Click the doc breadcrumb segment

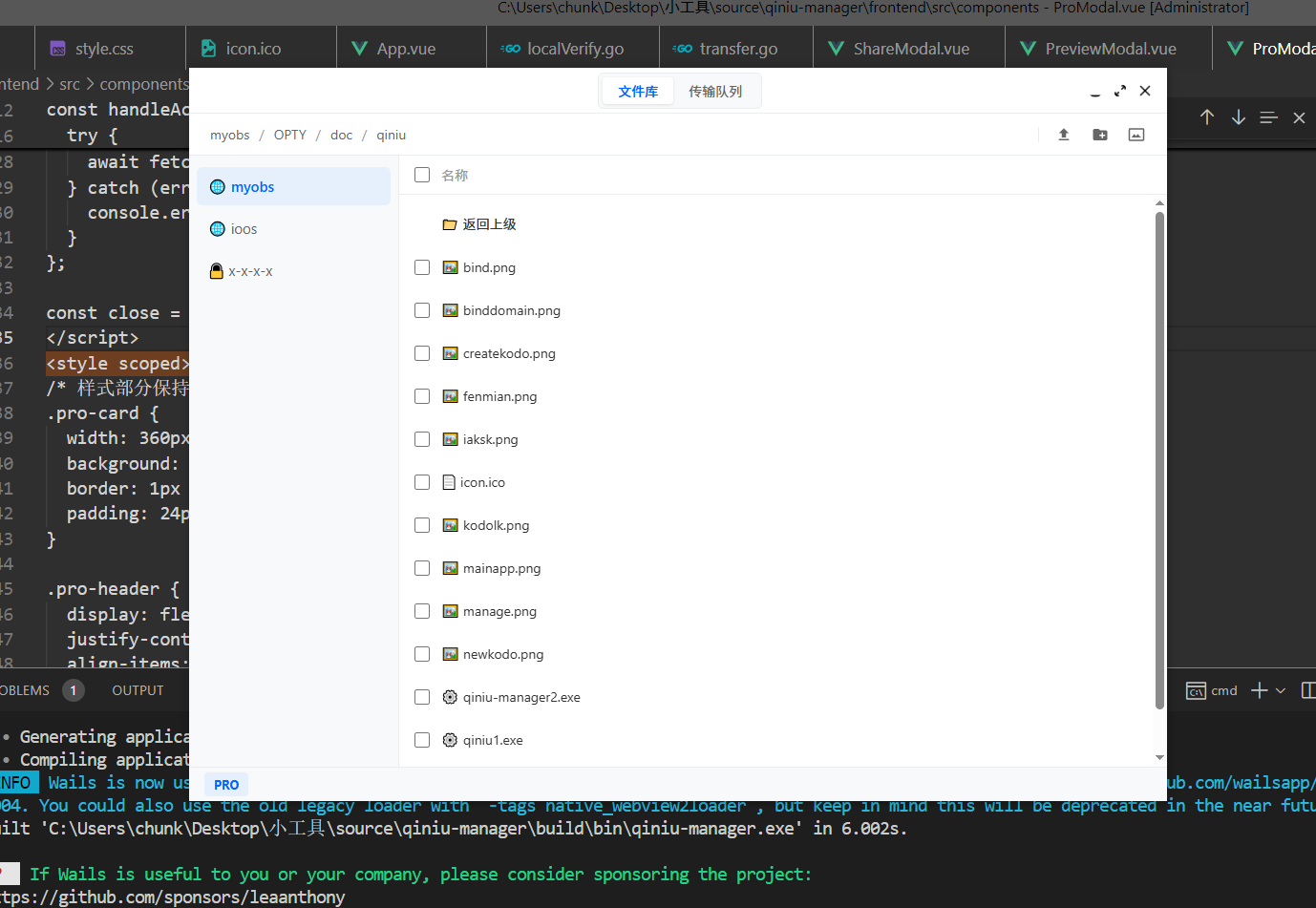tap(342, 135)
